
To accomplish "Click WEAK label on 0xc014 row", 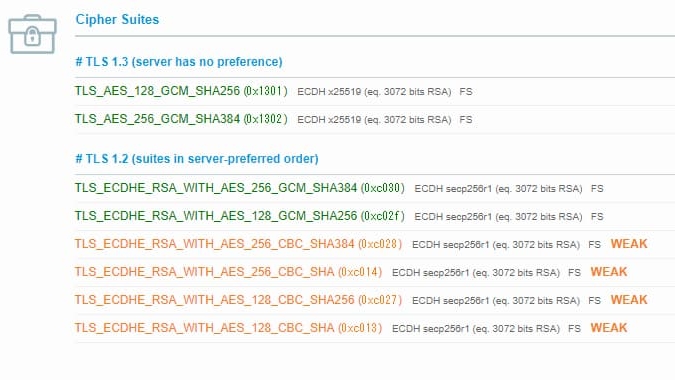I will [x=609, y=272].
